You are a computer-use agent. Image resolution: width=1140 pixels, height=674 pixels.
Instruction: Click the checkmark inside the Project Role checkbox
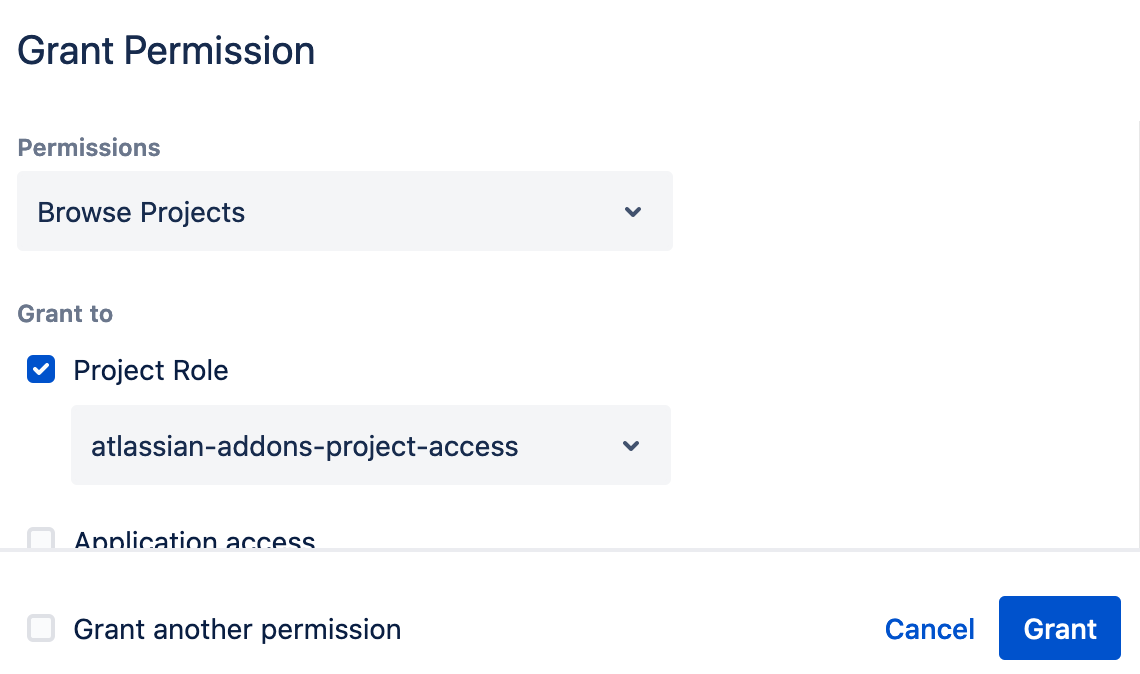40,370
